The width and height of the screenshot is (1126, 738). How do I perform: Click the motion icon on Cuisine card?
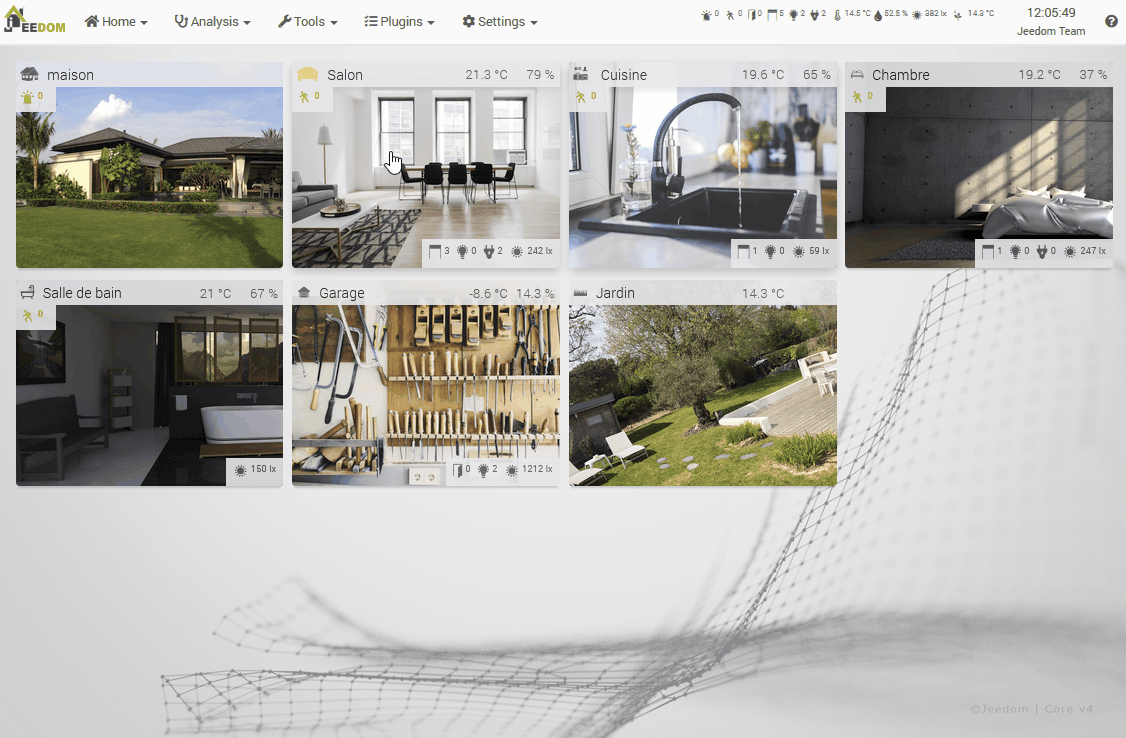[x=580, y=97]
